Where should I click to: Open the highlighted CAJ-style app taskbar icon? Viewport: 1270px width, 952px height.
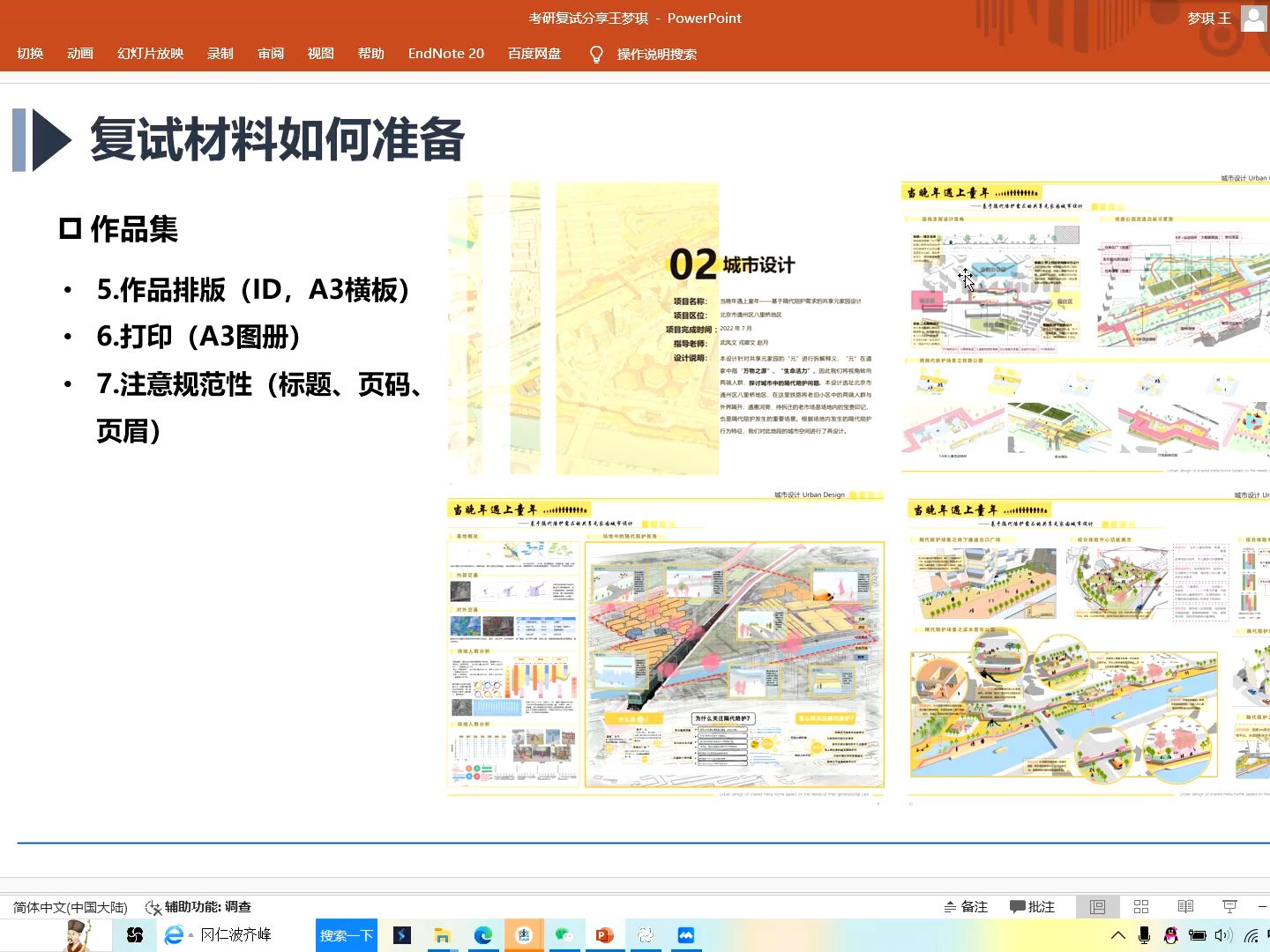[524, 935]
